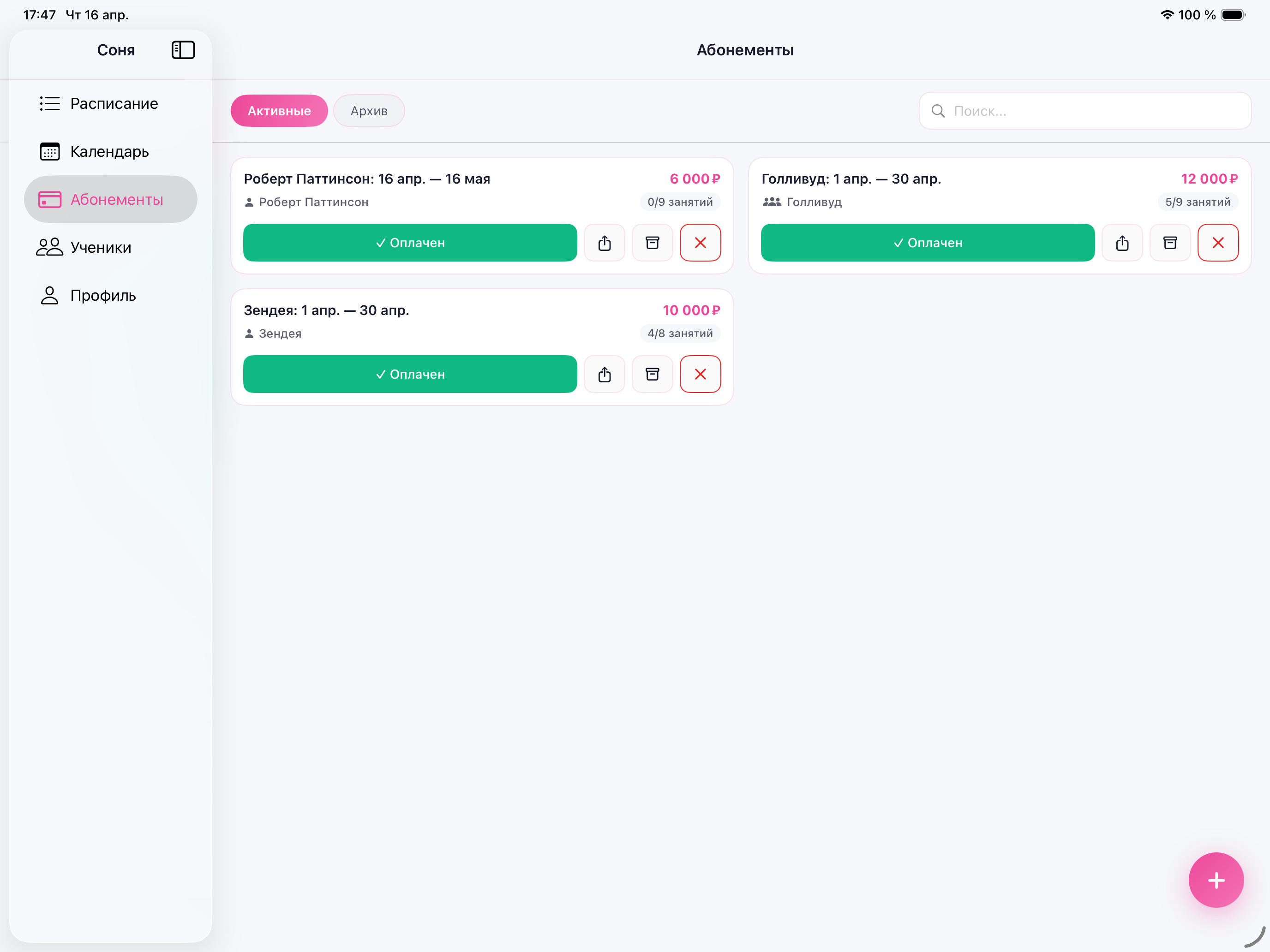Go to Календарь section
1270x952 pixels.
click(x=109, y=151)
